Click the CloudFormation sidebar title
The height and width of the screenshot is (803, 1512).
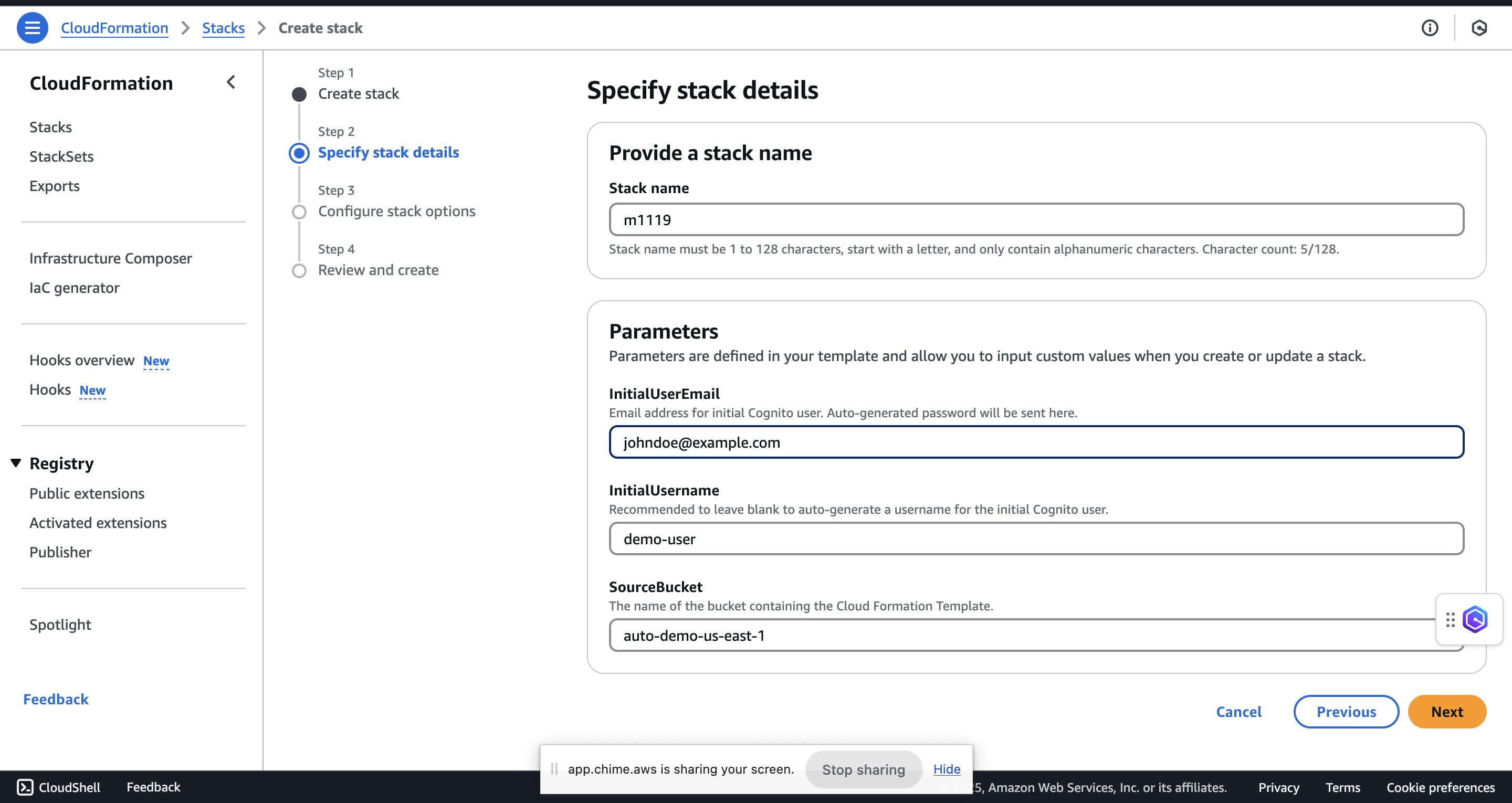pos(101,83)
